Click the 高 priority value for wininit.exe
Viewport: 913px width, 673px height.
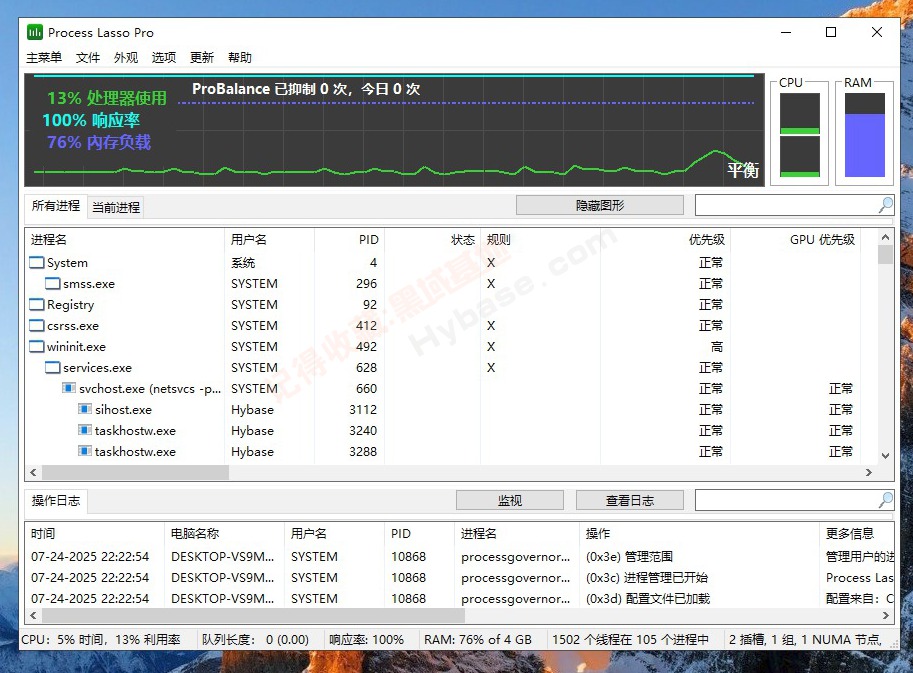717,346
